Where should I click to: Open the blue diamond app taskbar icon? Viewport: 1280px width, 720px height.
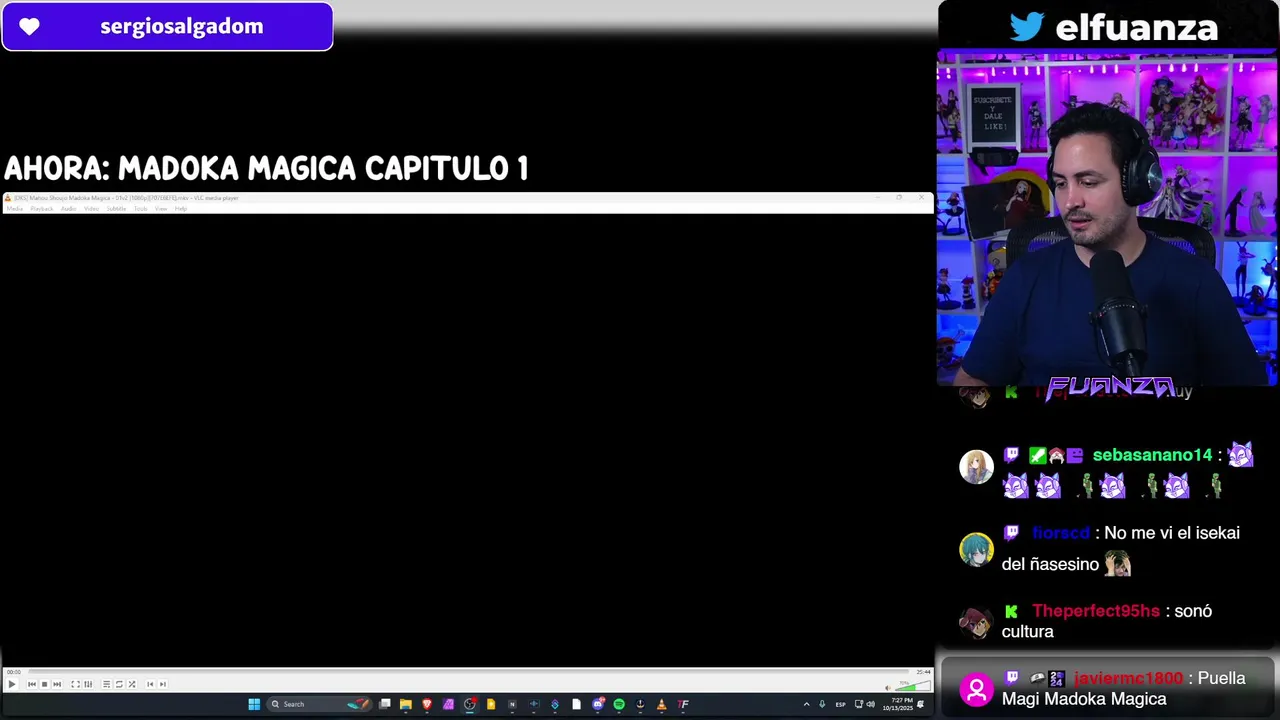point(555,704)
